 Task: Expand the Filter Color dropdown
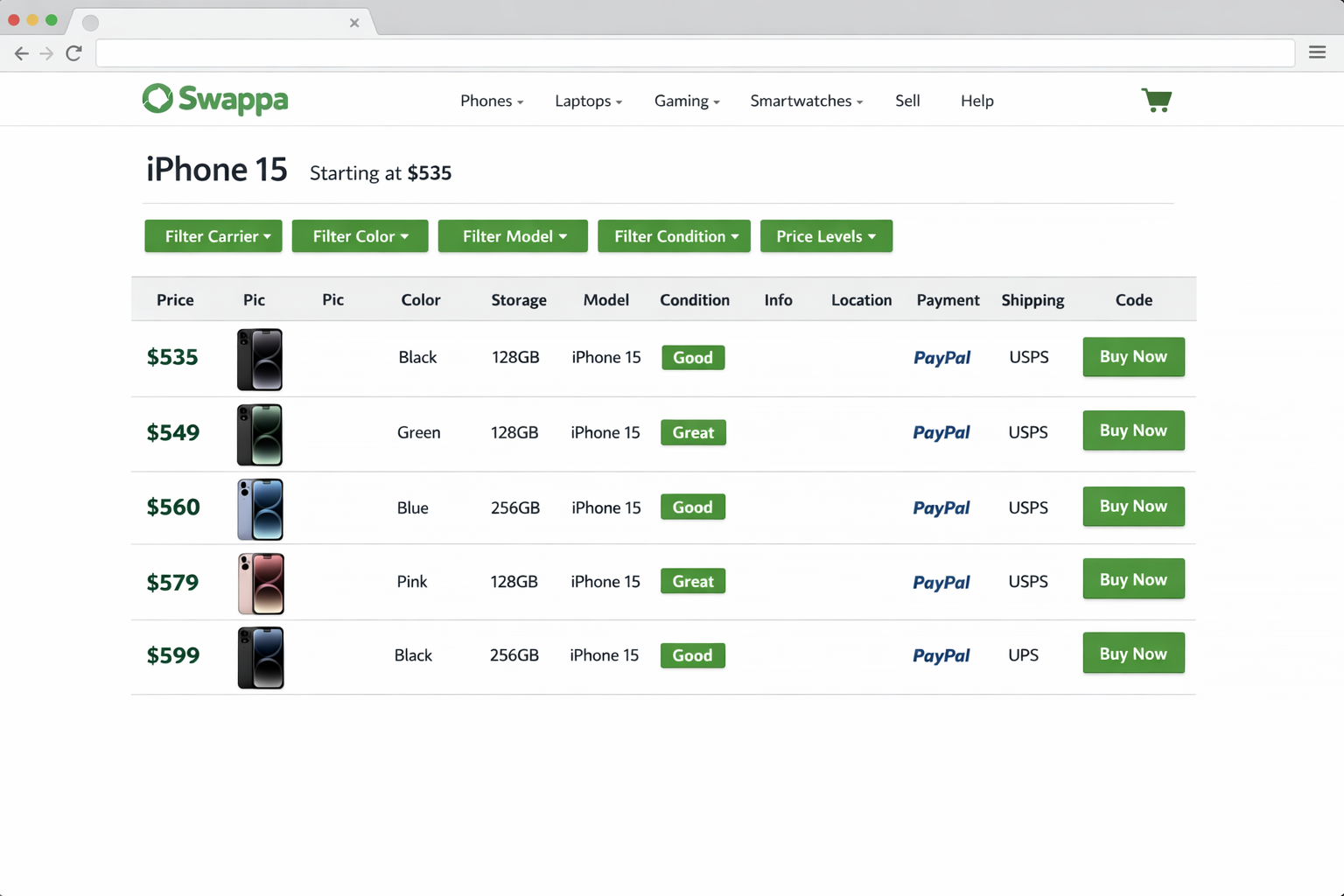(x=360, y=236)
